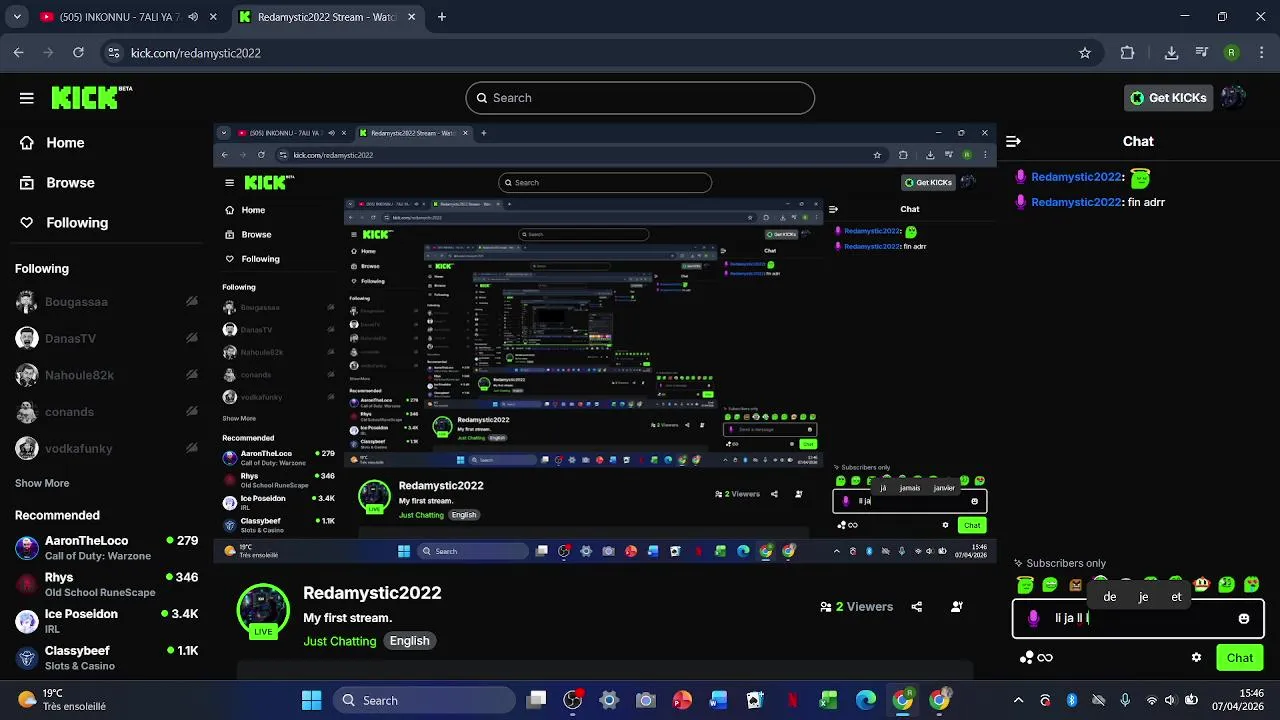Click the KICK beta logo

(91, 97)
